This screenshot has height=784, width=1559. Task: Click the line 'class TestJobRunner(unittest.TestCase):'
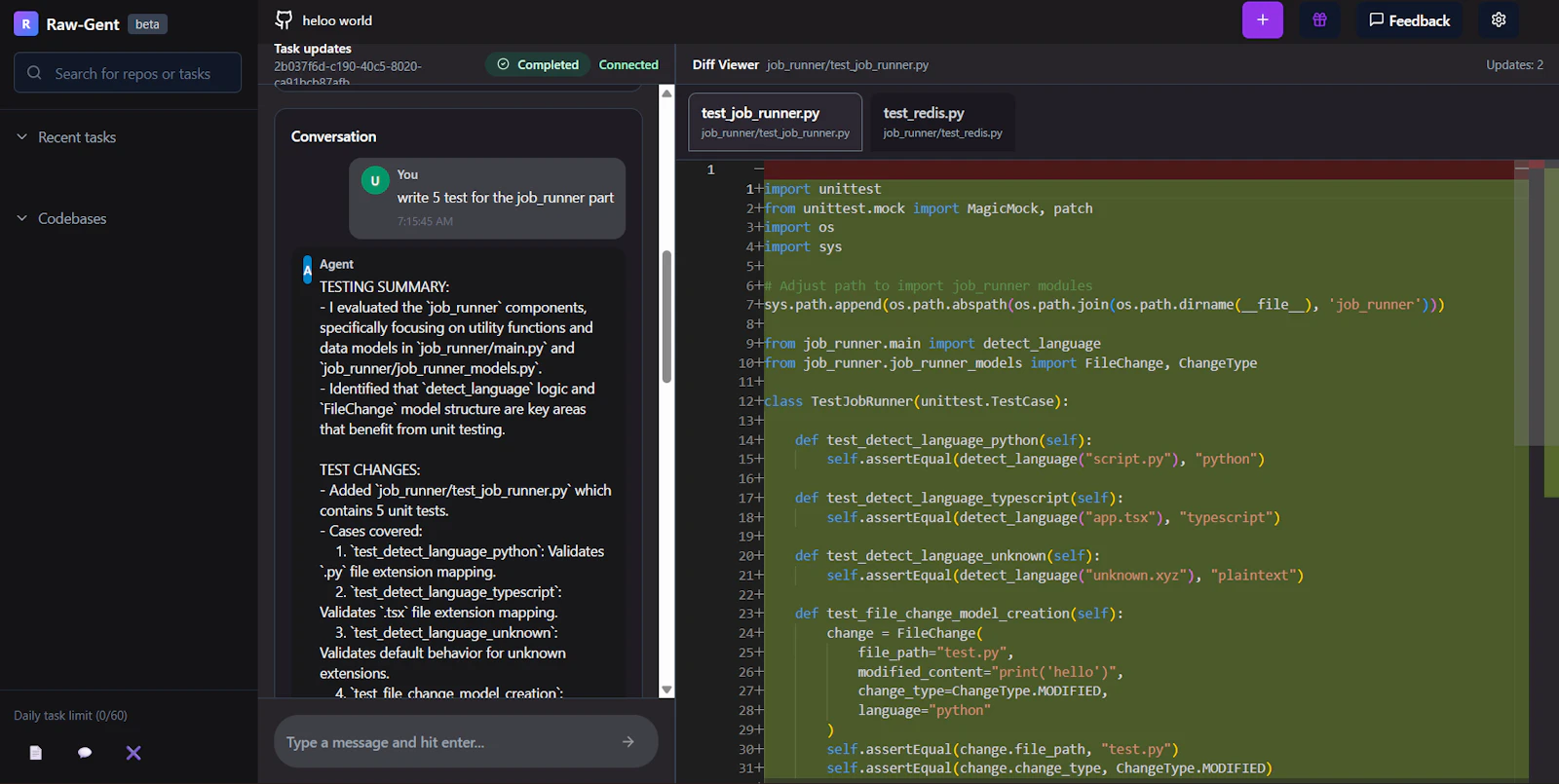coord(916,401)
